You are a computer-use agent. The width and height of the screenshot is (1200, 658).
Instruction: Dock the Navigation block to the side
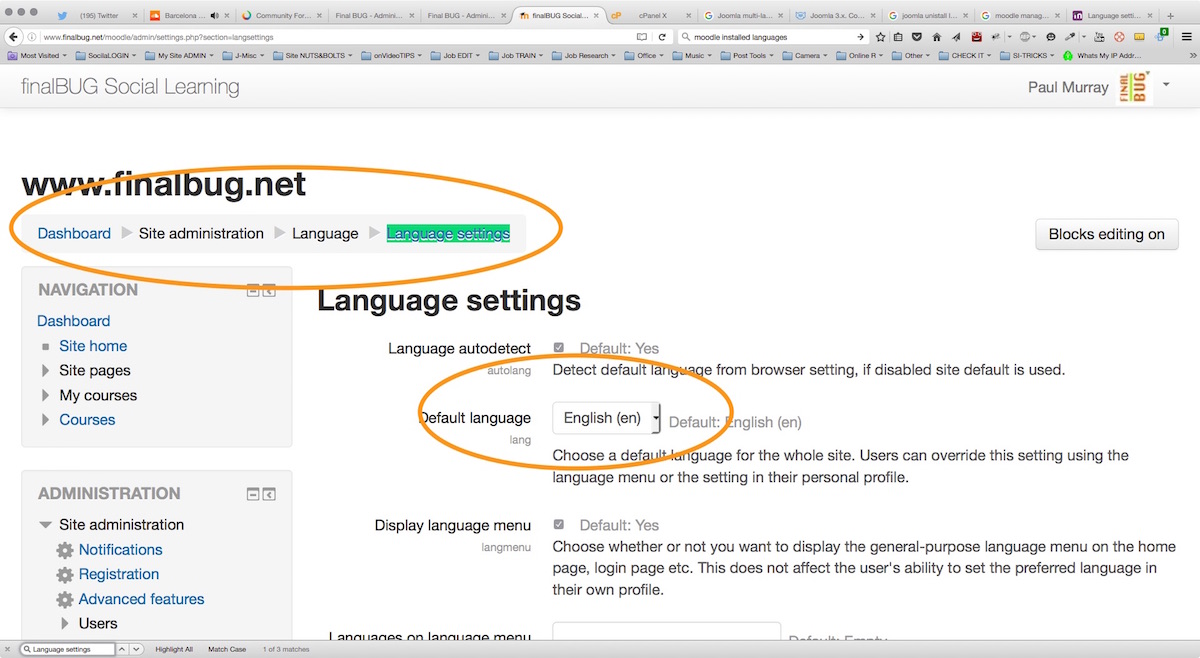(x=269, y=291)
